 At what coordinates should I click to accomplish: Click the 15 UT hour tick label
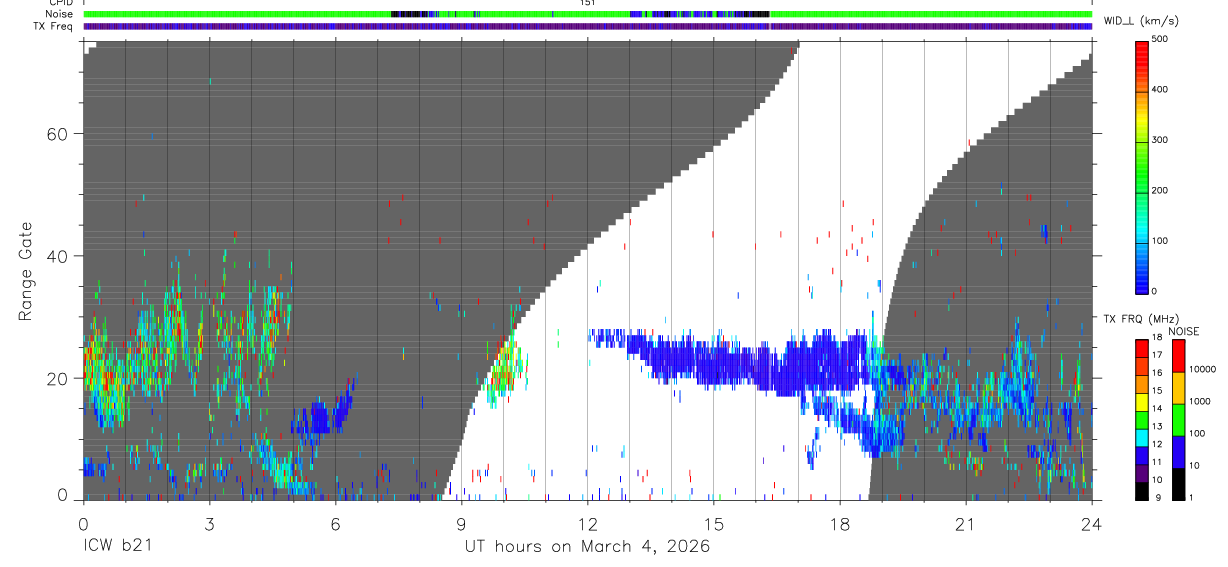coord(713,524)
